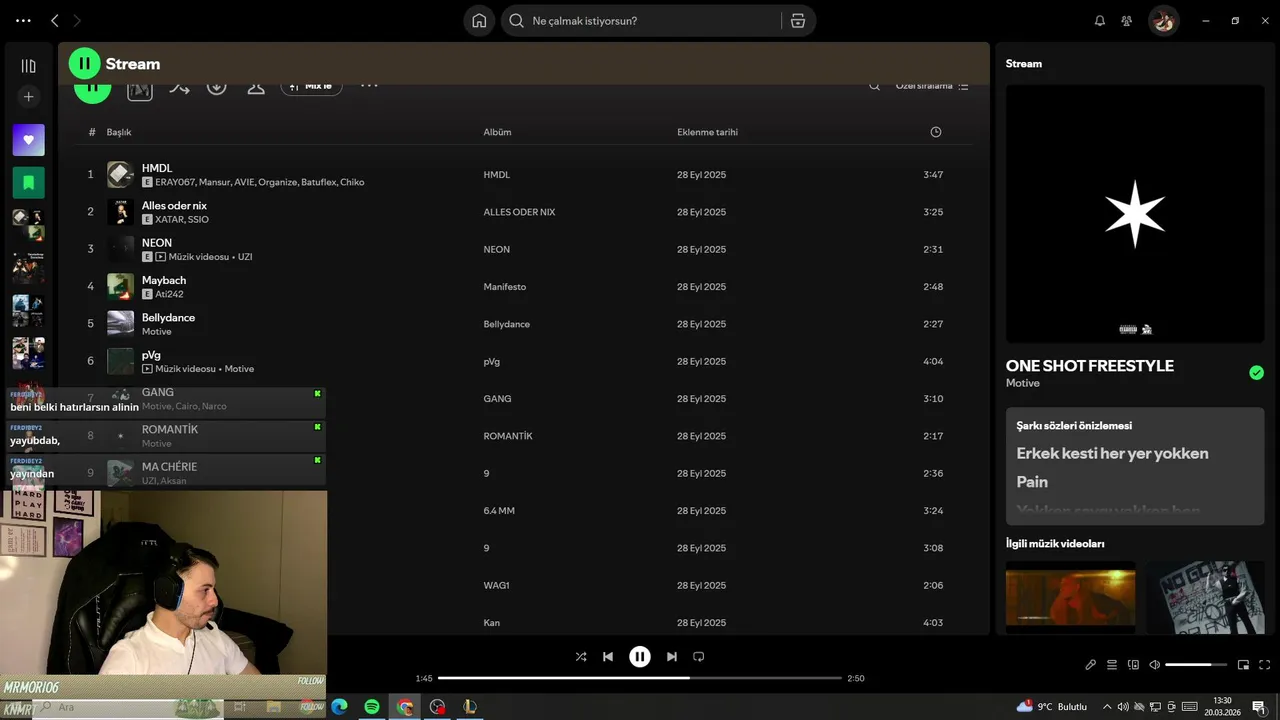
Task: Open the Browse icon inside search bar
Action: [798, 21]
